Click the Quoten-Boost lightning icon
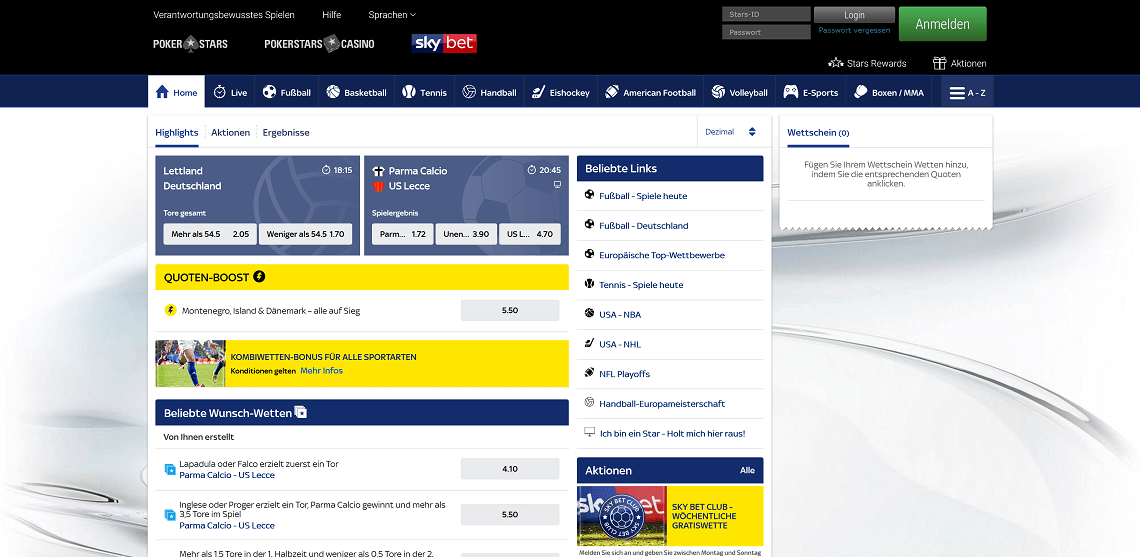1140x557 pixels. [x=259, y=277]
